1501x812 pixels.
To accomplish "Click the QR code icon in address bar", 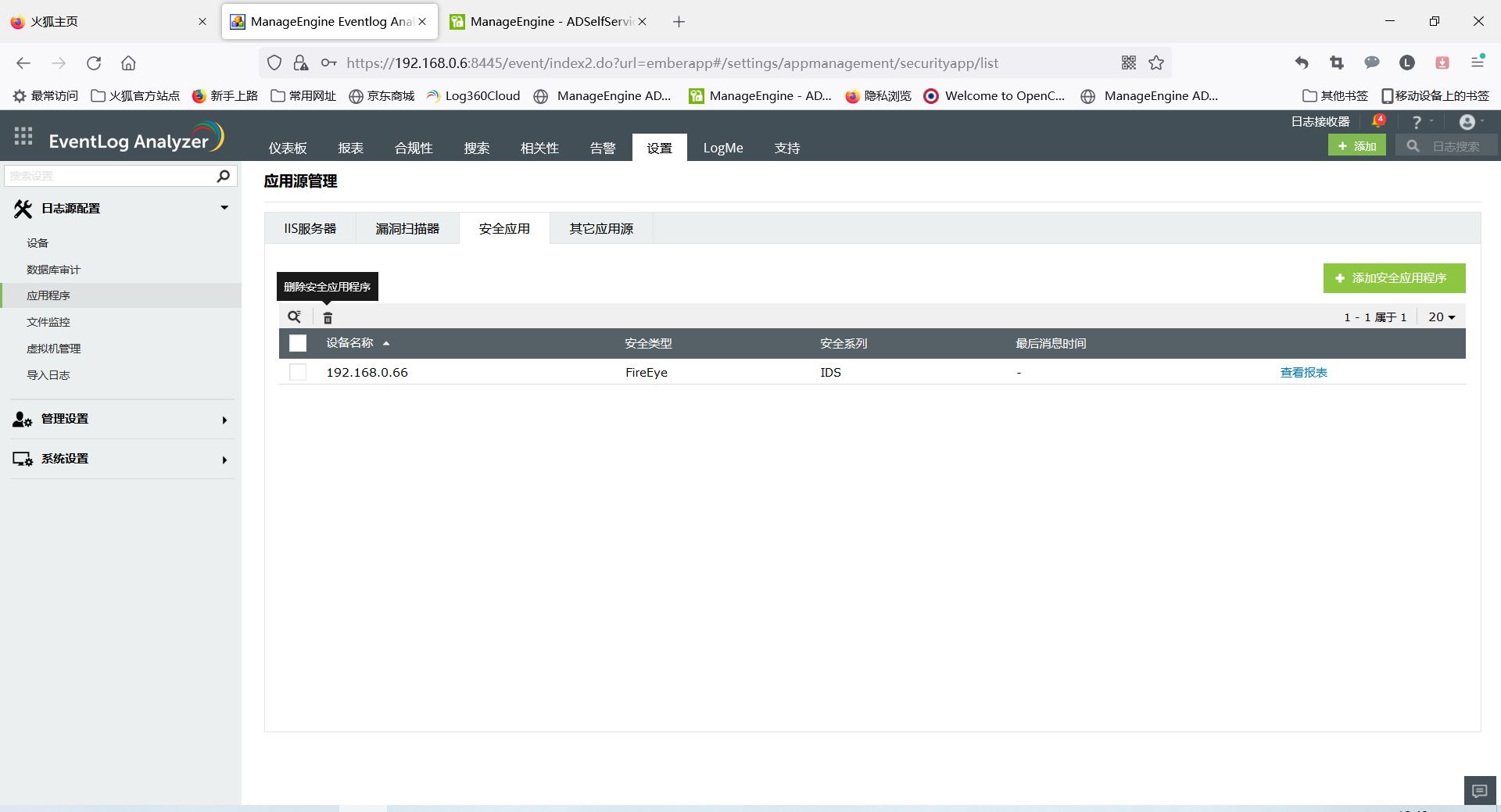I will [x=1129, y=63].
